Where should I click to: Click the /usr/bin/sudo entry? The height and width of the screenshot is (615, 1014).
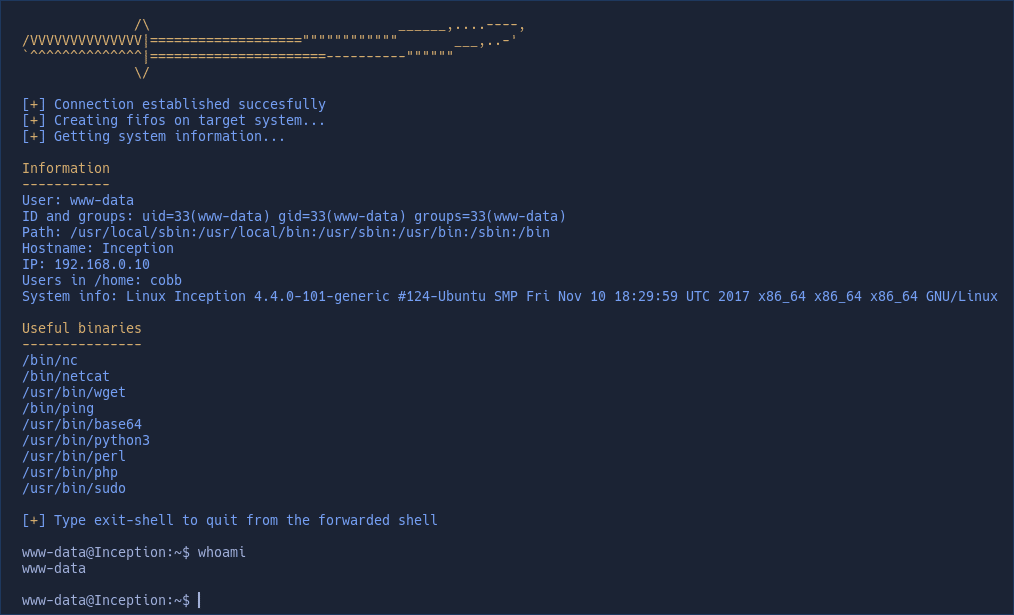pos(74,488)
